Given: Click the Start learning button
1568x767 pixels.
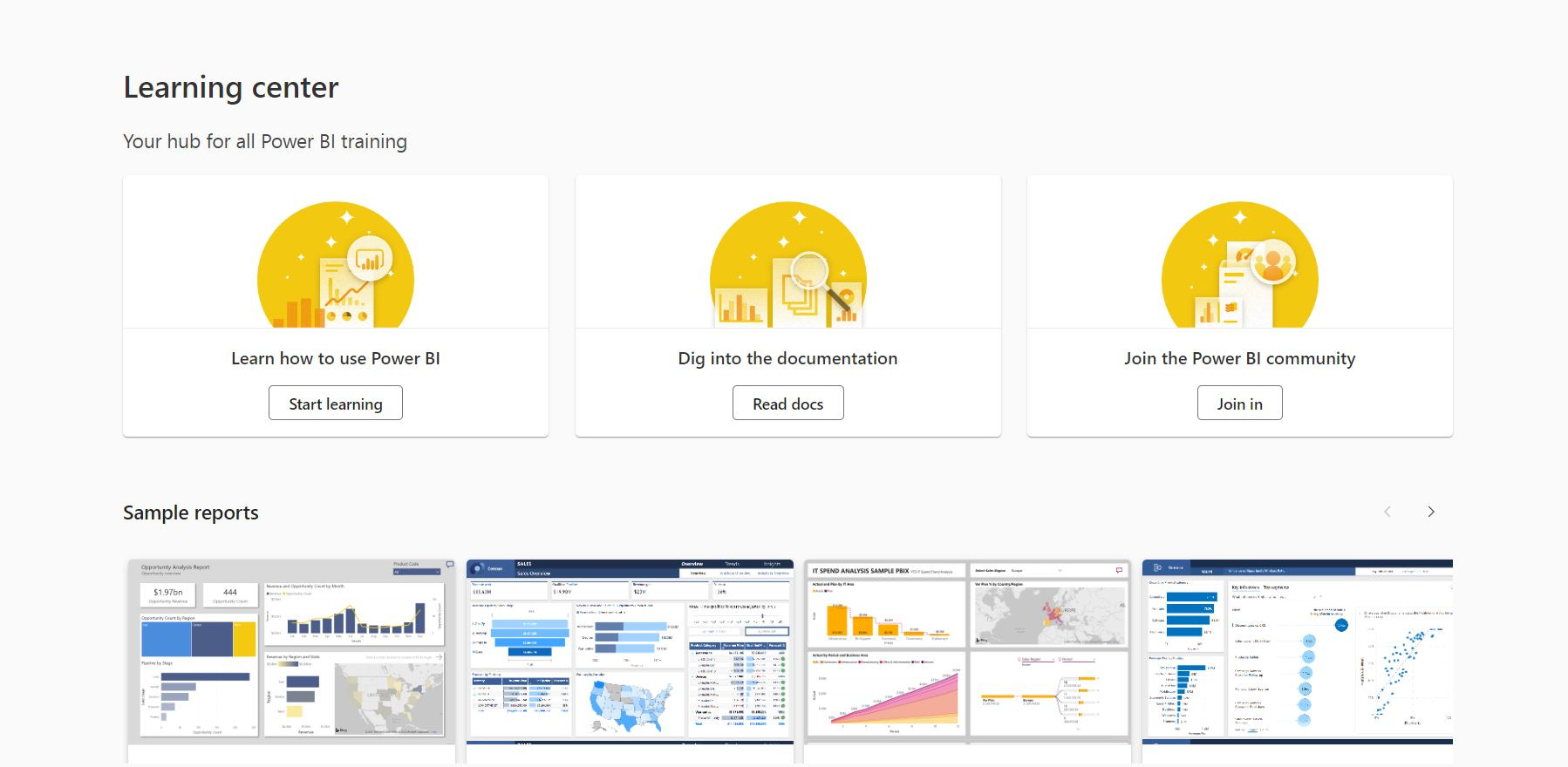Looking at the screenshot, I should pos(335,403).
